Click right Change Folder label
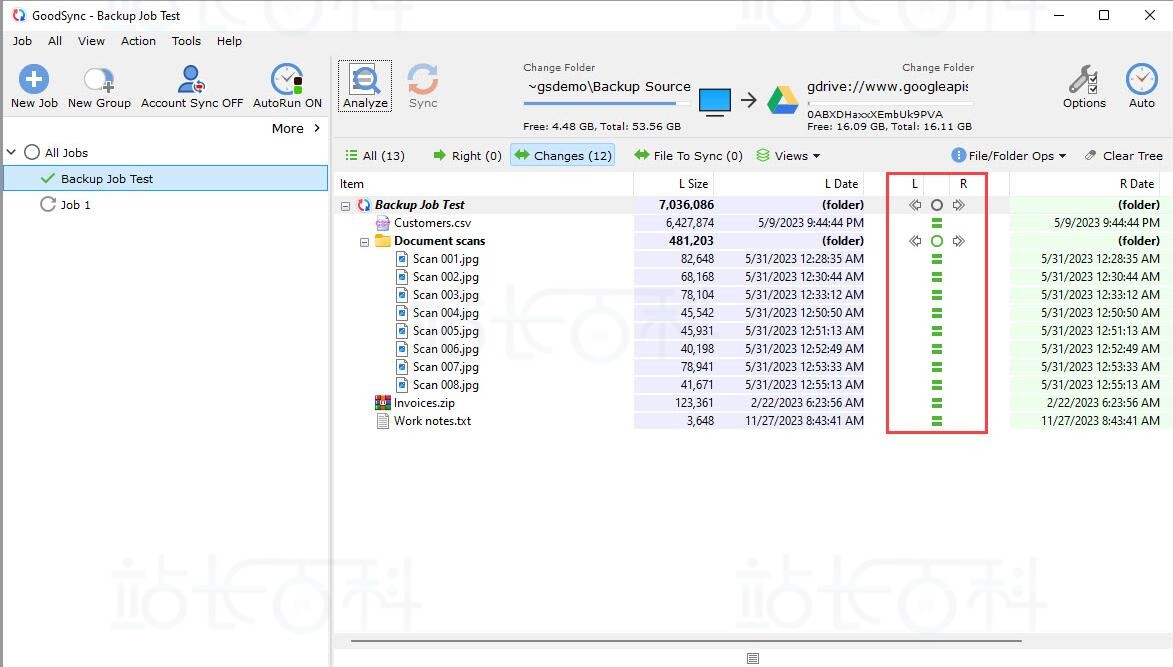Image resolution: width=1173 pixels, height=667 pixels. pos(937,67)
